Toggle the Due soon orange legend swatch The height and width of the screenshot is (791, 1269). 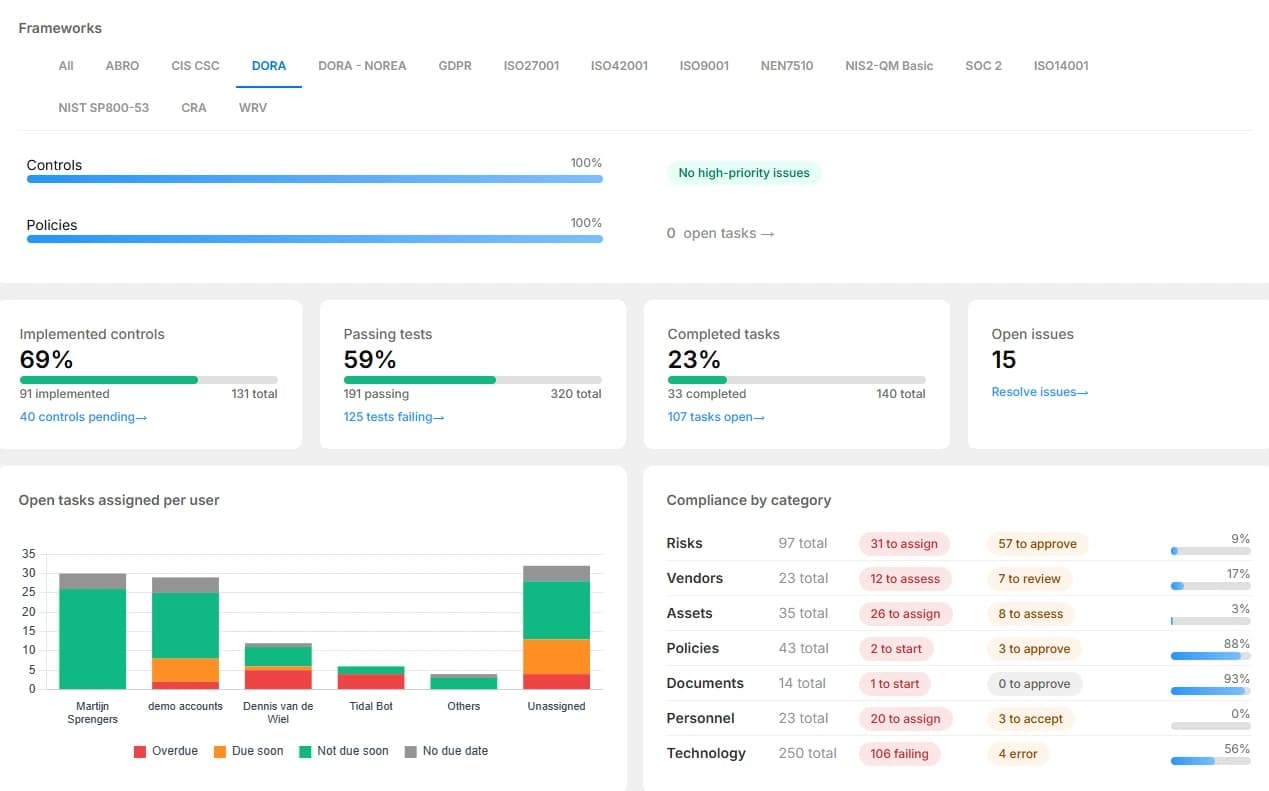click(x=220, y=751)
